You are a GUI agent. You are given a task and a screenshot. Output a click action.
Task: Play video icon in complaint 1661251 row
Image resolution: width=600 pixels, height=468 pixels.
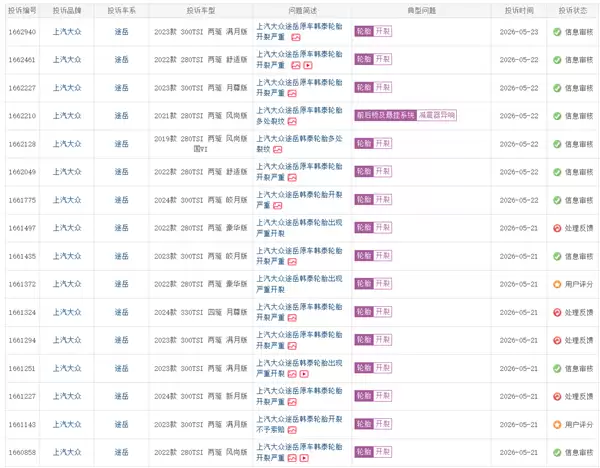(x=304, y=374)
